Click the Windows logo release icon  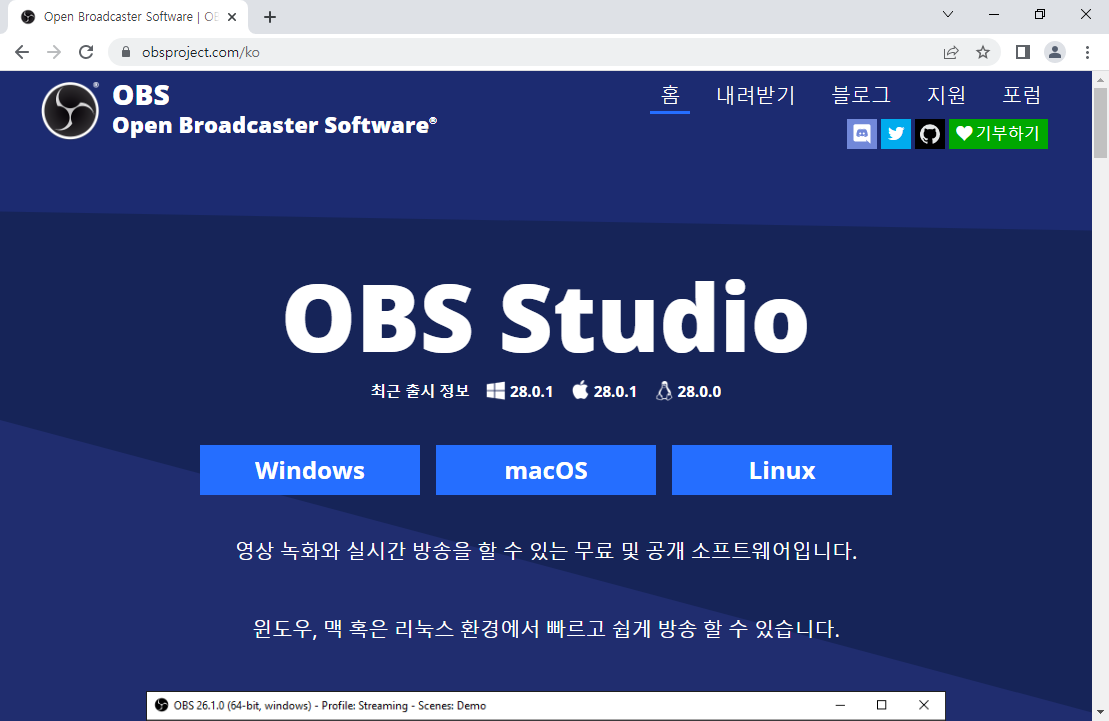[496, 391]
